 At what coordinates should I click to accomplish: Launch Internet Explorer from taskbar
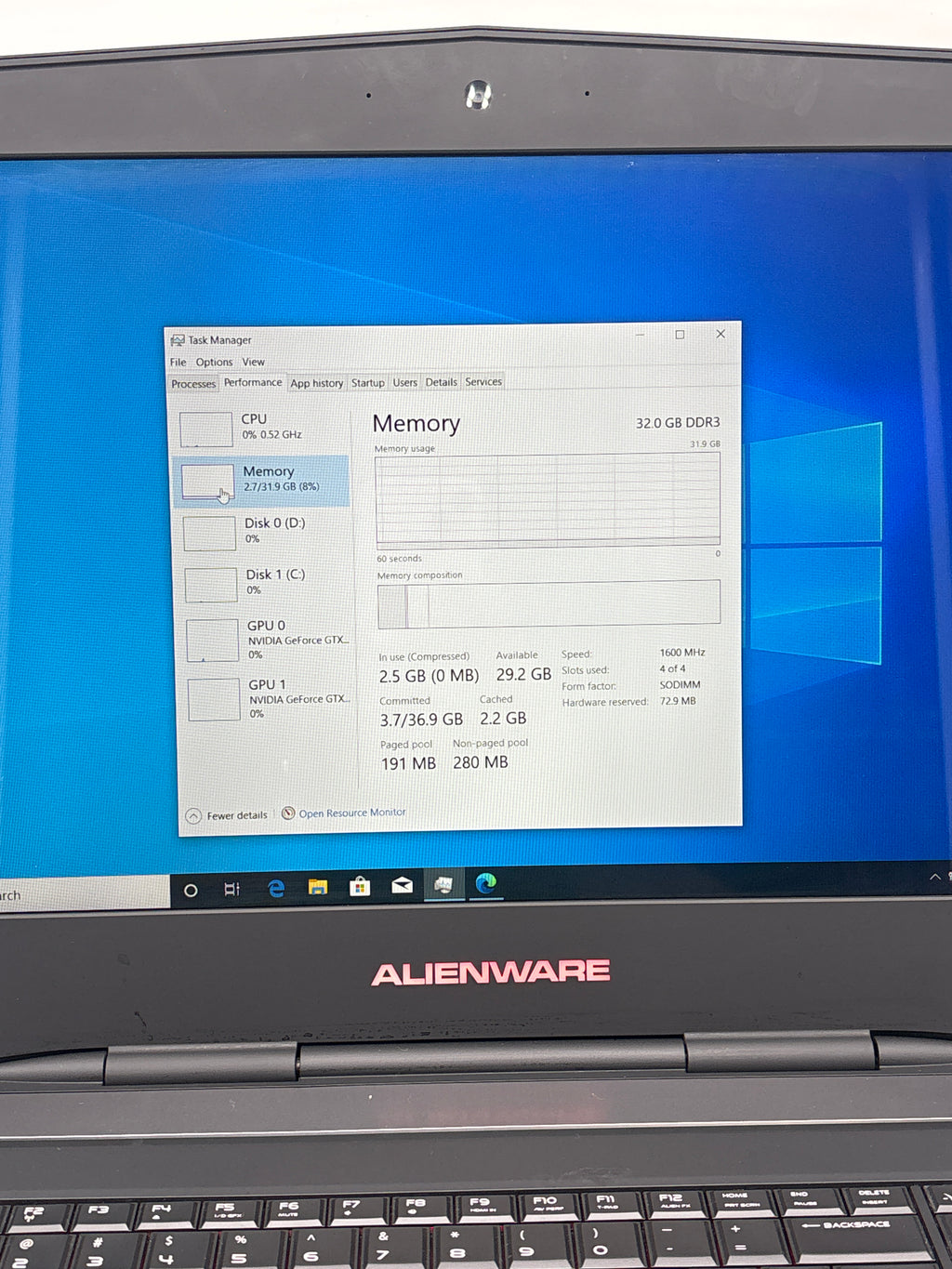tap(276, 889)
